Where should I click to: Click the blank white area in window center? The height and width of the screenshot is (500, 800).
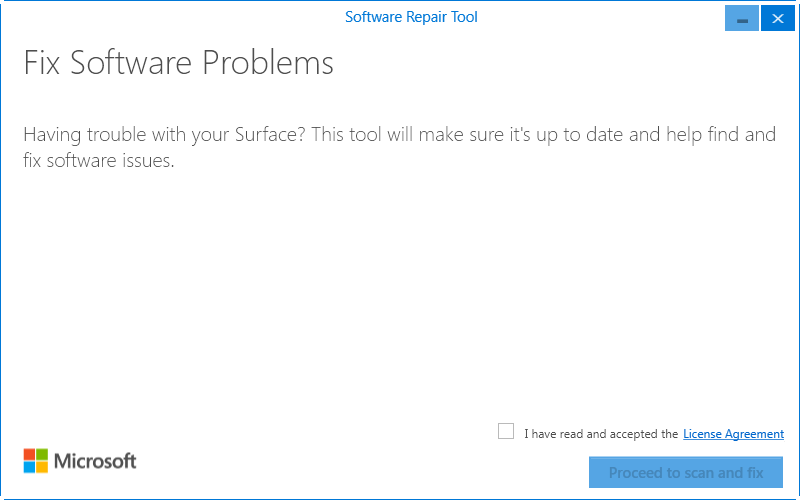tap(400, 300)
